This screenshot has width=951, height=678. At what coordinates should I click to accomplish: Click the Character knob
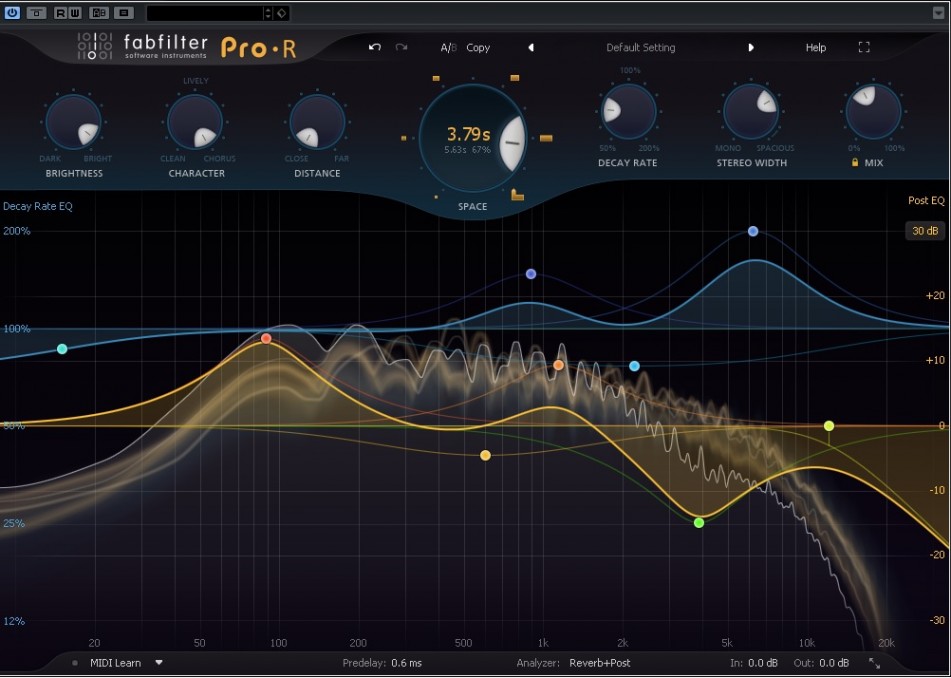tap(195, 123)
